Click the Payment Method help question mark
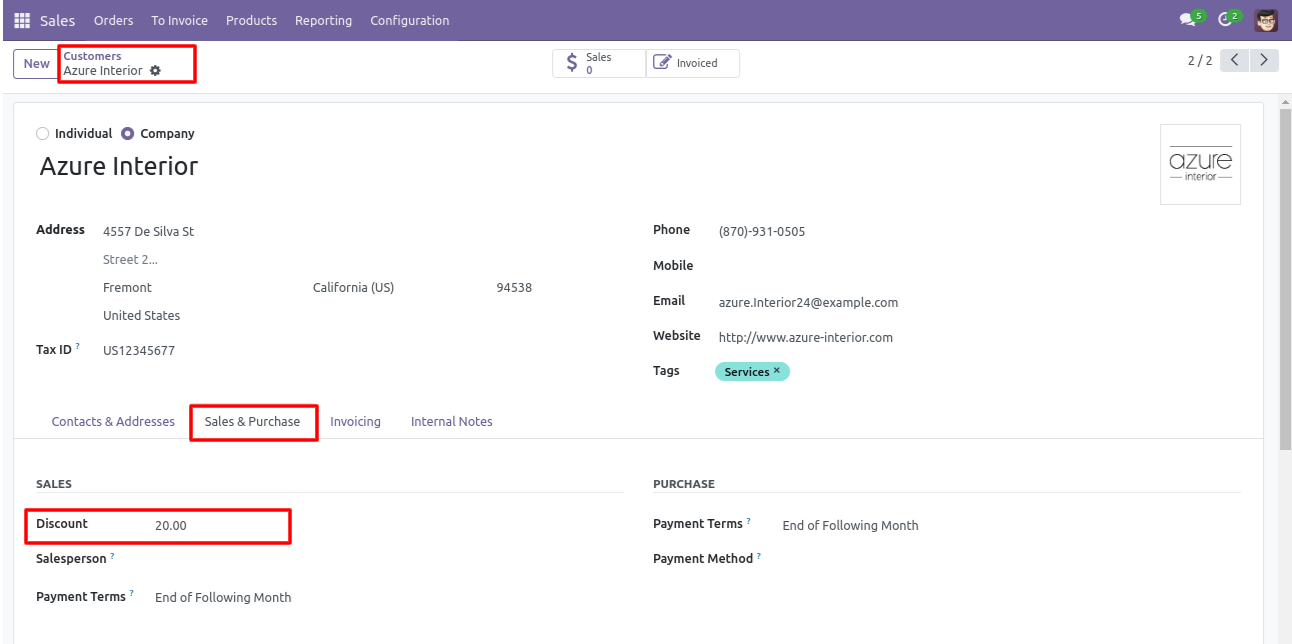This screenshot has width=1292, height=644. coord(758,556)
